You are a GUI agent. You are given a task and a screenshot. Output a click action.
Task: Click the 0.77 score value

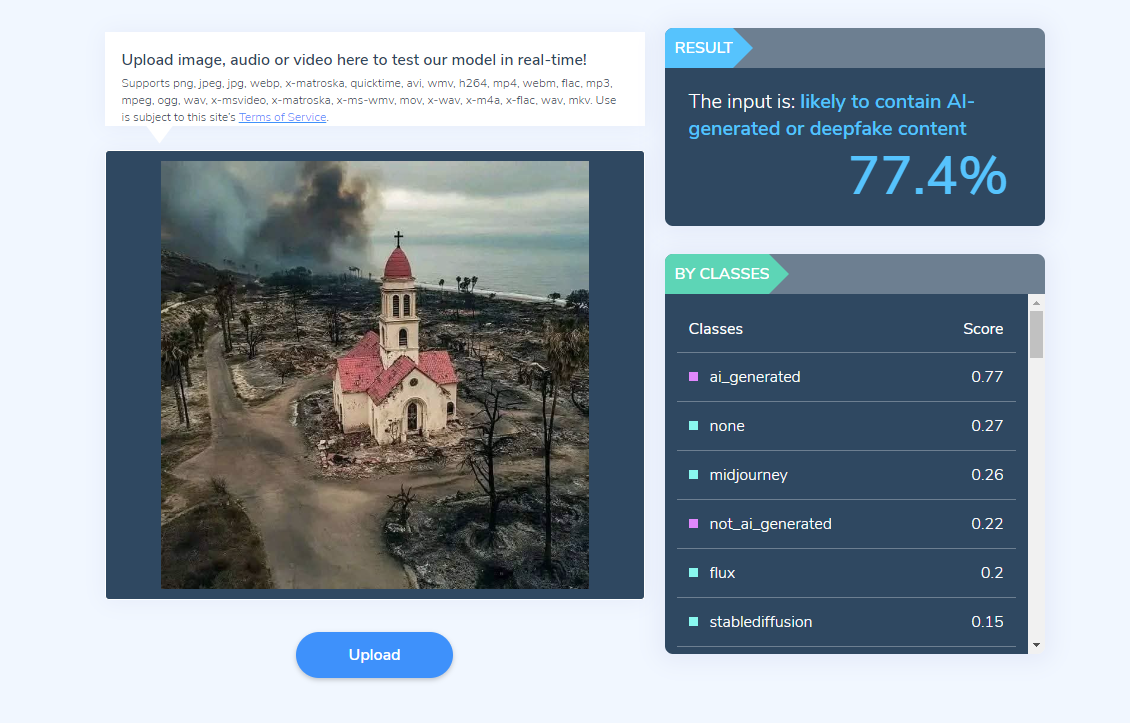(987, 377)
